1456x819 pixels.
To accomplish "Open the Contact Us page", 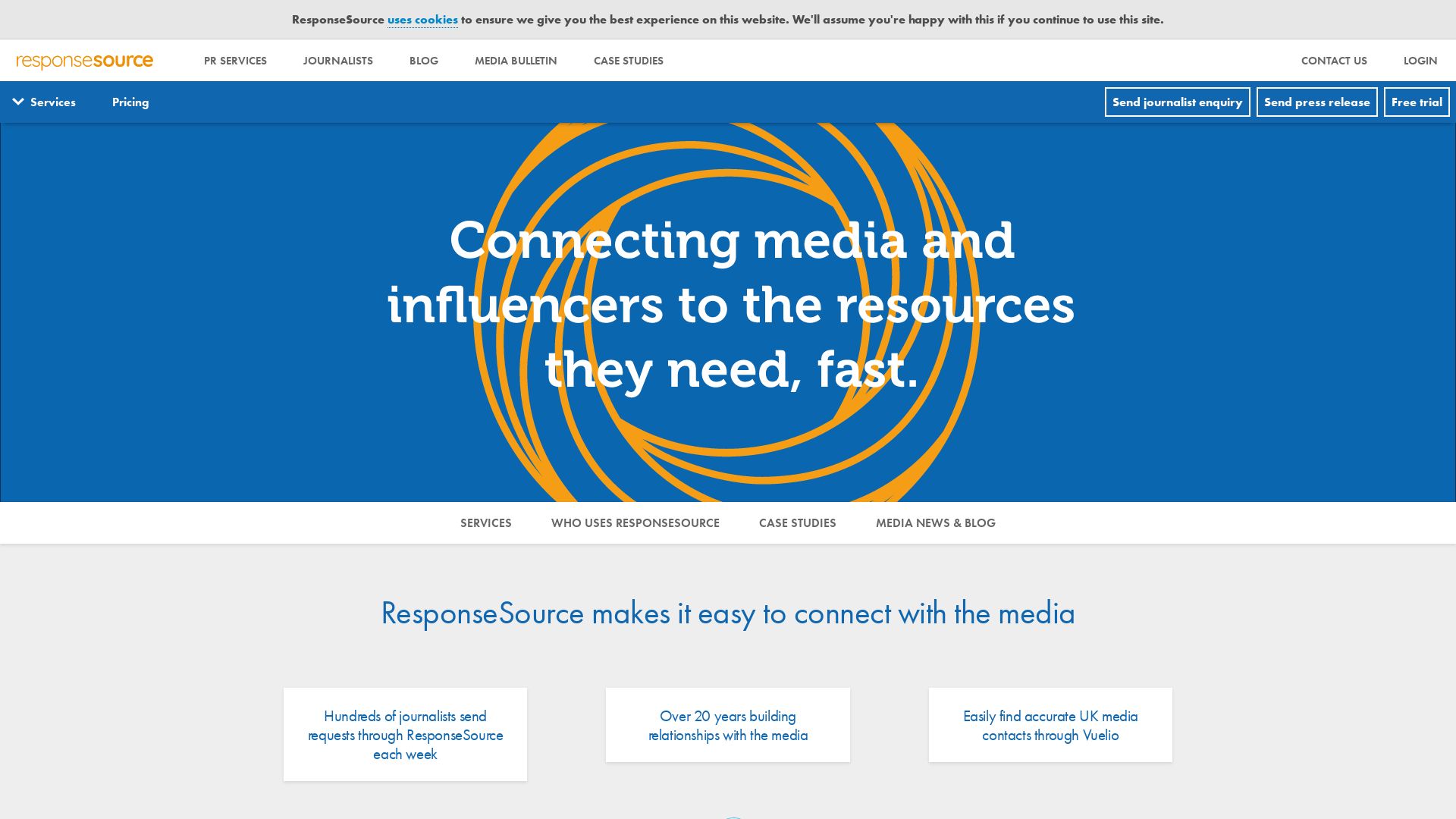I will pos(1334,61).
